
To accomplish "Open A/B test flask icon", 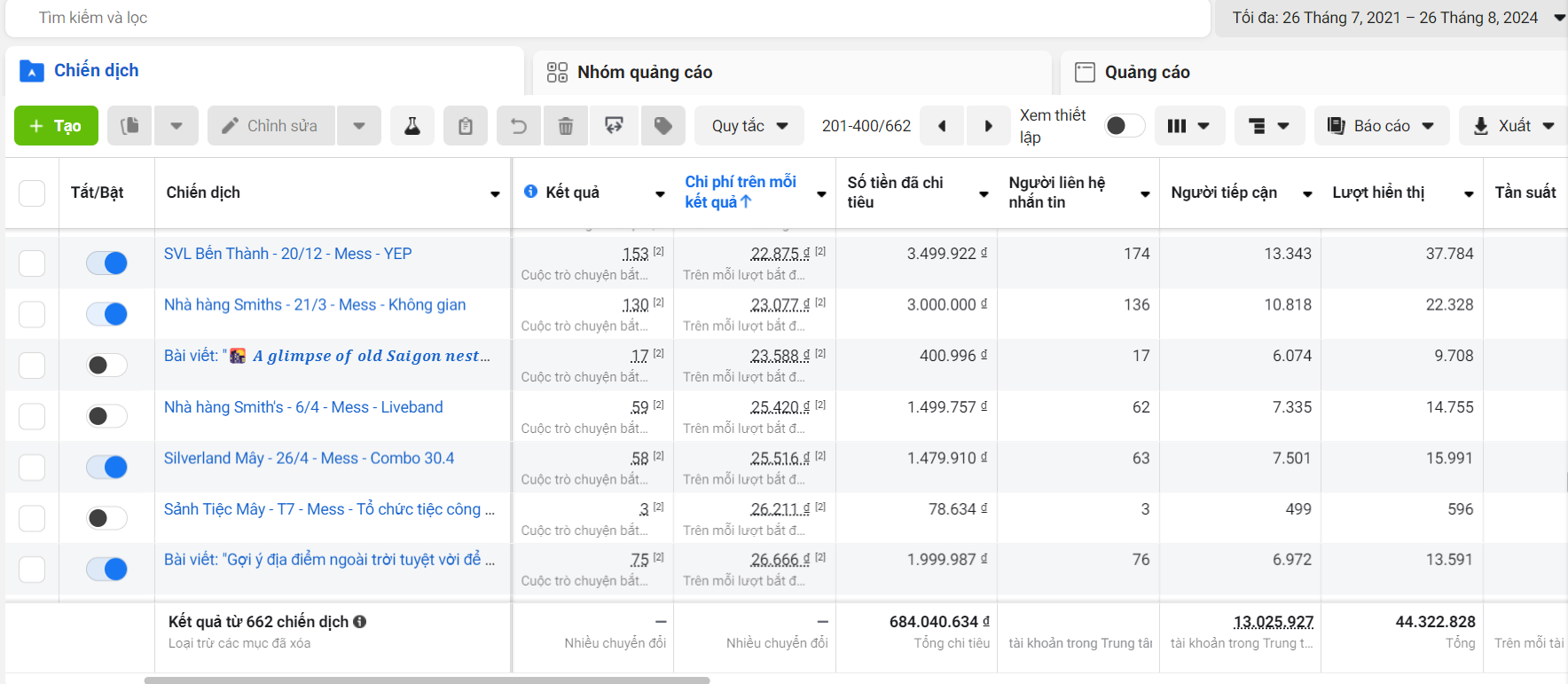I will pyautogui.click(x=412, y=126).
